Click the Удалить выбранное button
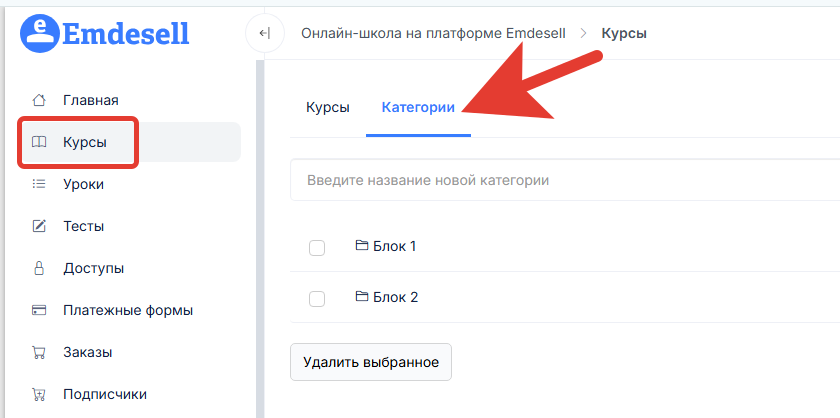 371,362
